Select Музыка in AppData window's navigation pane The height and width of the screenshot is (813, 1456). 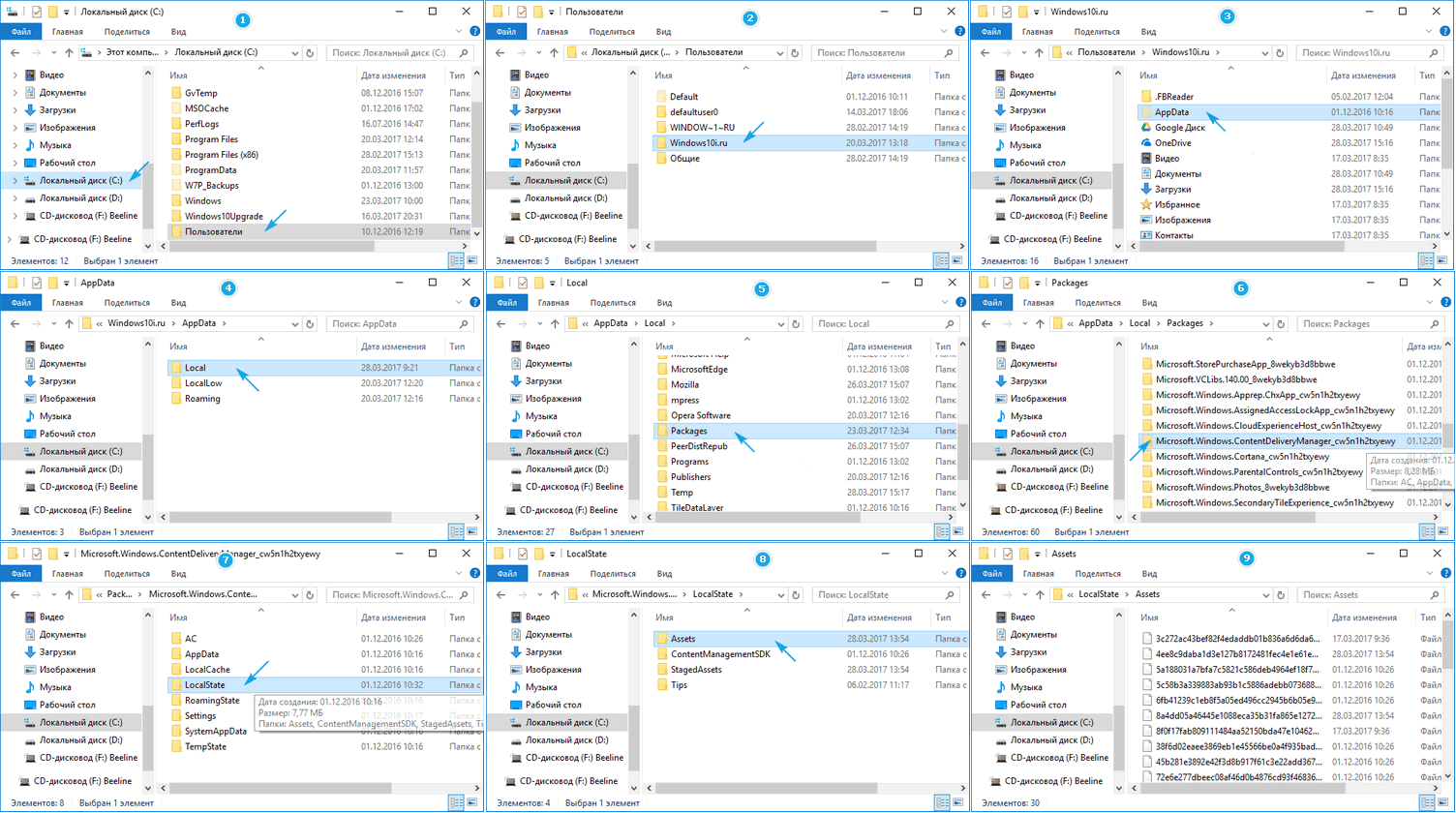[x=55, y=416]
